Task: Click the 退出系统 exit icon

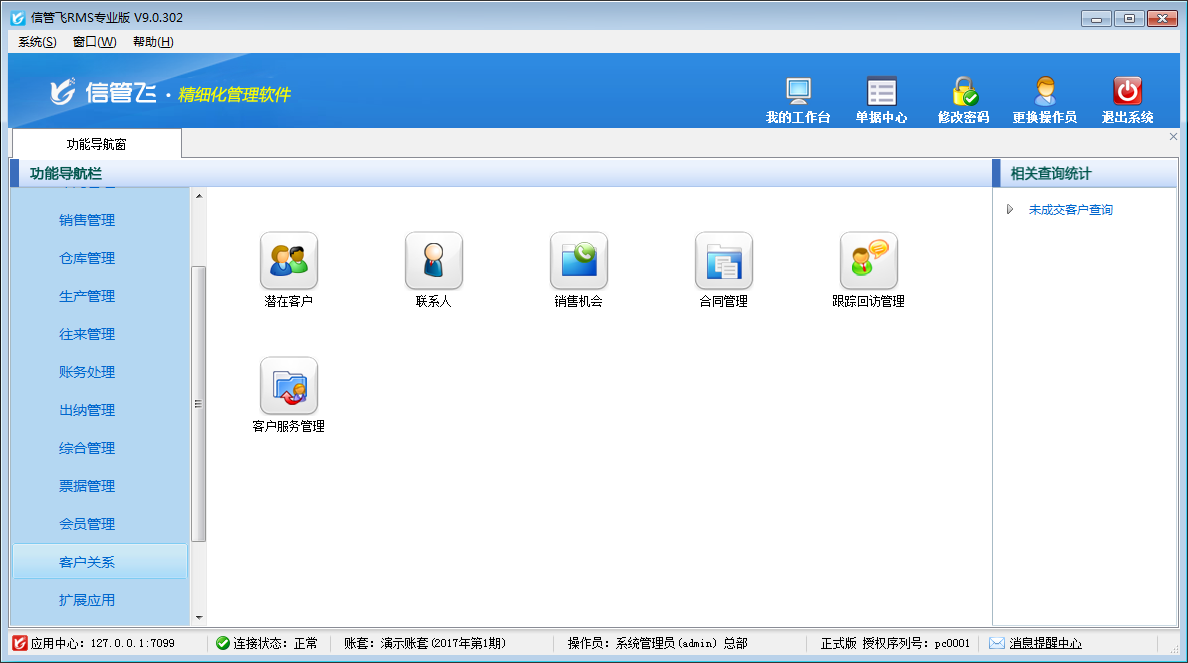Action: (x=1127, y=97)
